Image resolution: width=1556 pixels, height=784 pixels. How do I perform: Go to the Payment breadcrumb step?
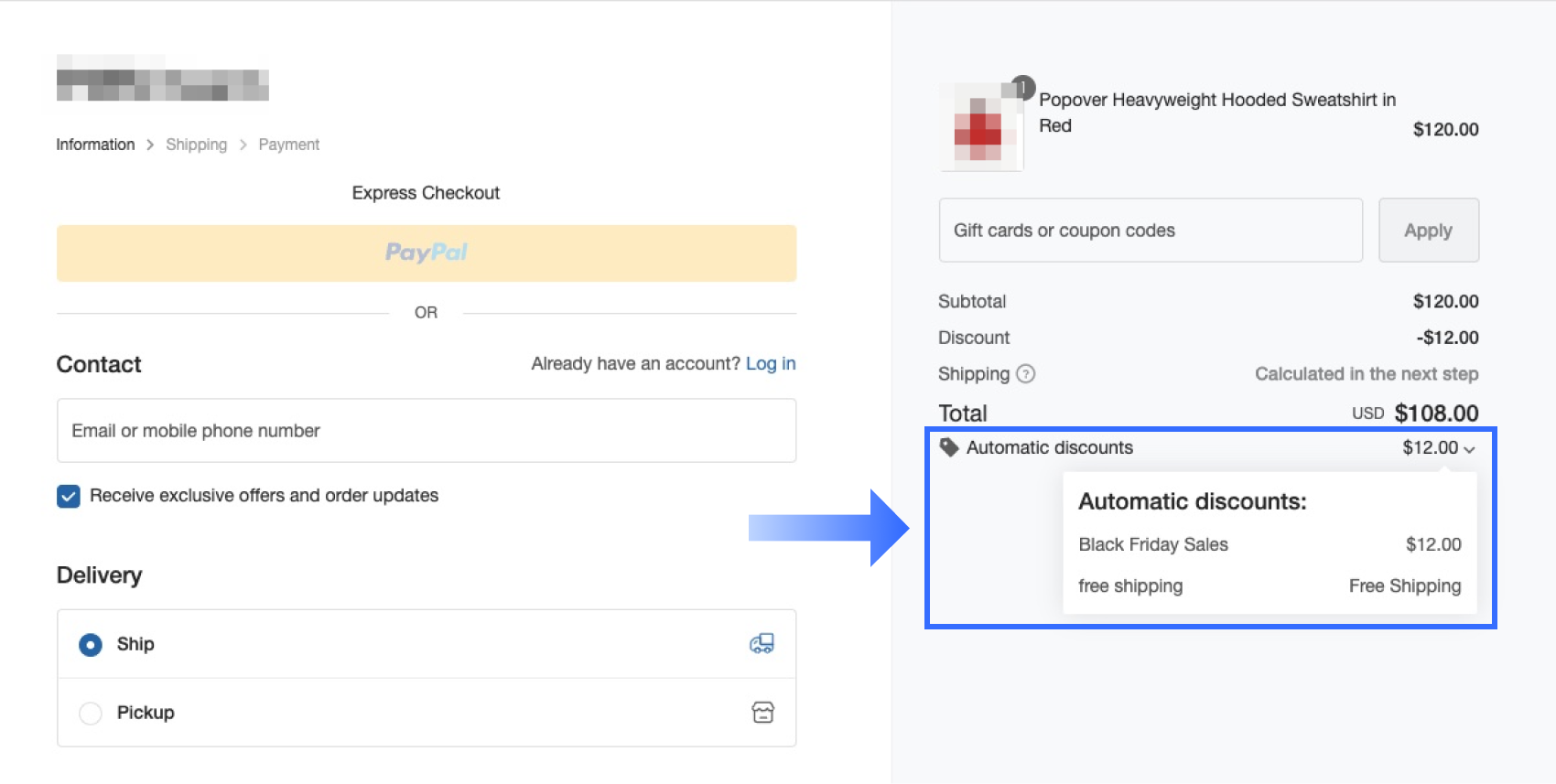[288, 145]
